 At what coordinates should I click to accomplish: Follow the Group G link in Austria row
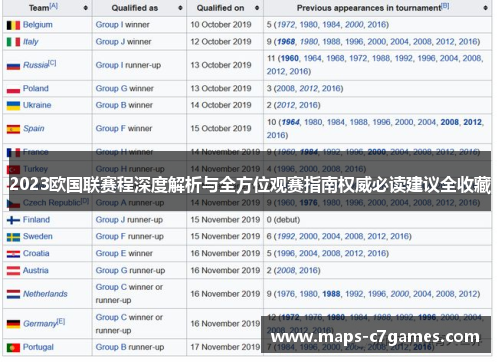[112, 271]
